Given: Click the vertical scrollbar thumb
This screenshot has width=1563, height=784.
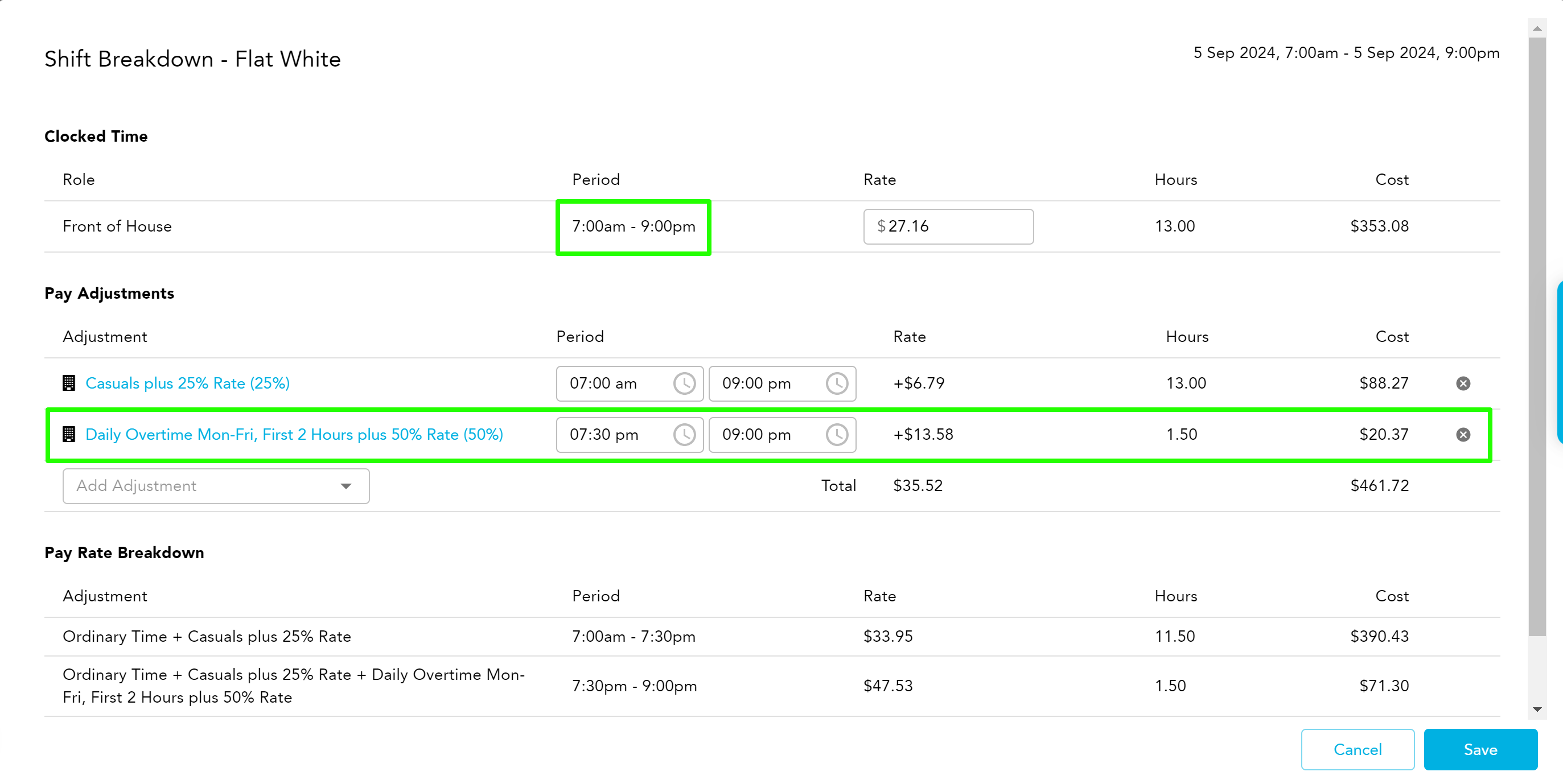Looking at the screenshot, I should click(1537, 336).
